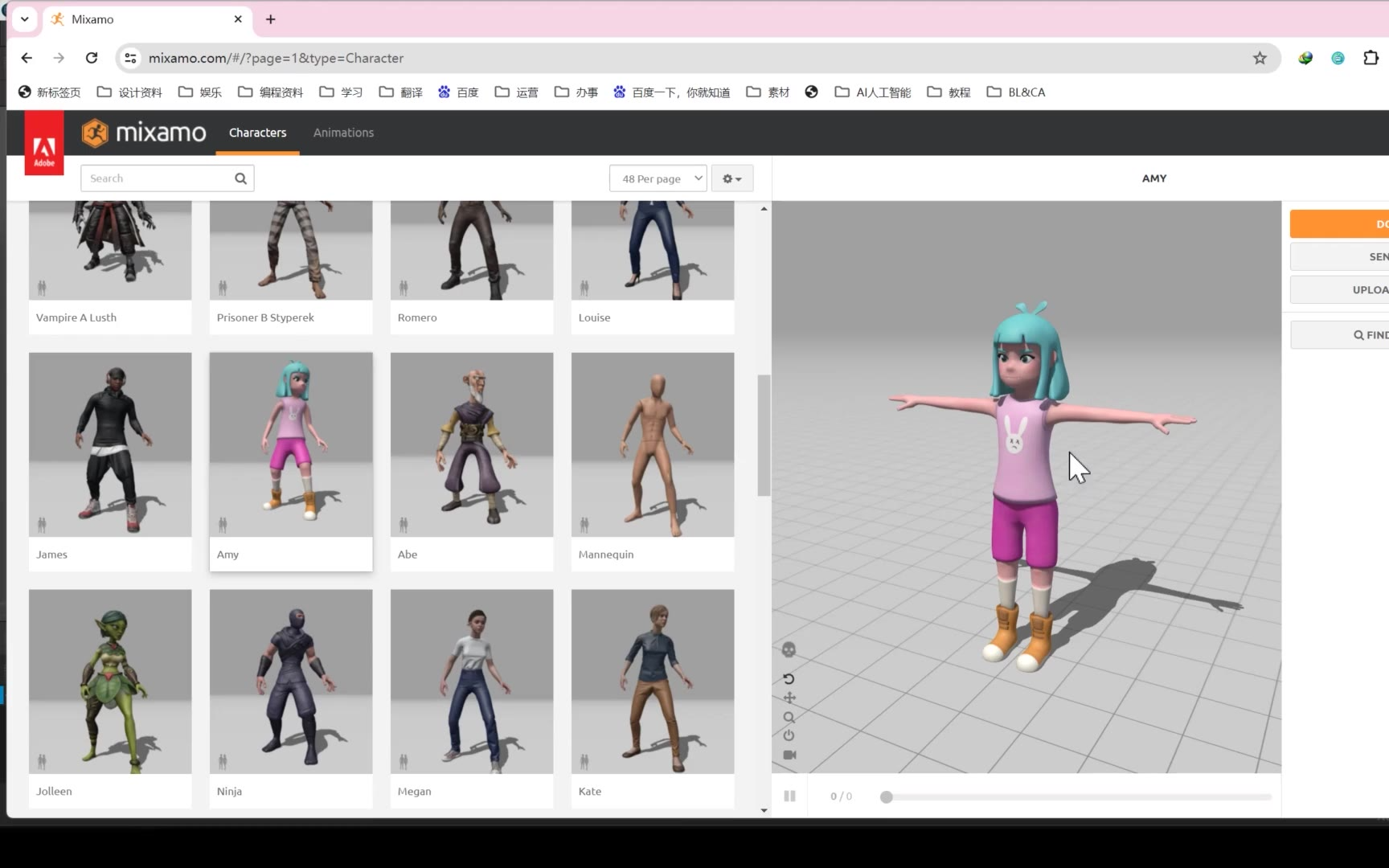Open the tab search dropdown arrow
This screenshot has height=868, width=1389.
coord(25,19)
